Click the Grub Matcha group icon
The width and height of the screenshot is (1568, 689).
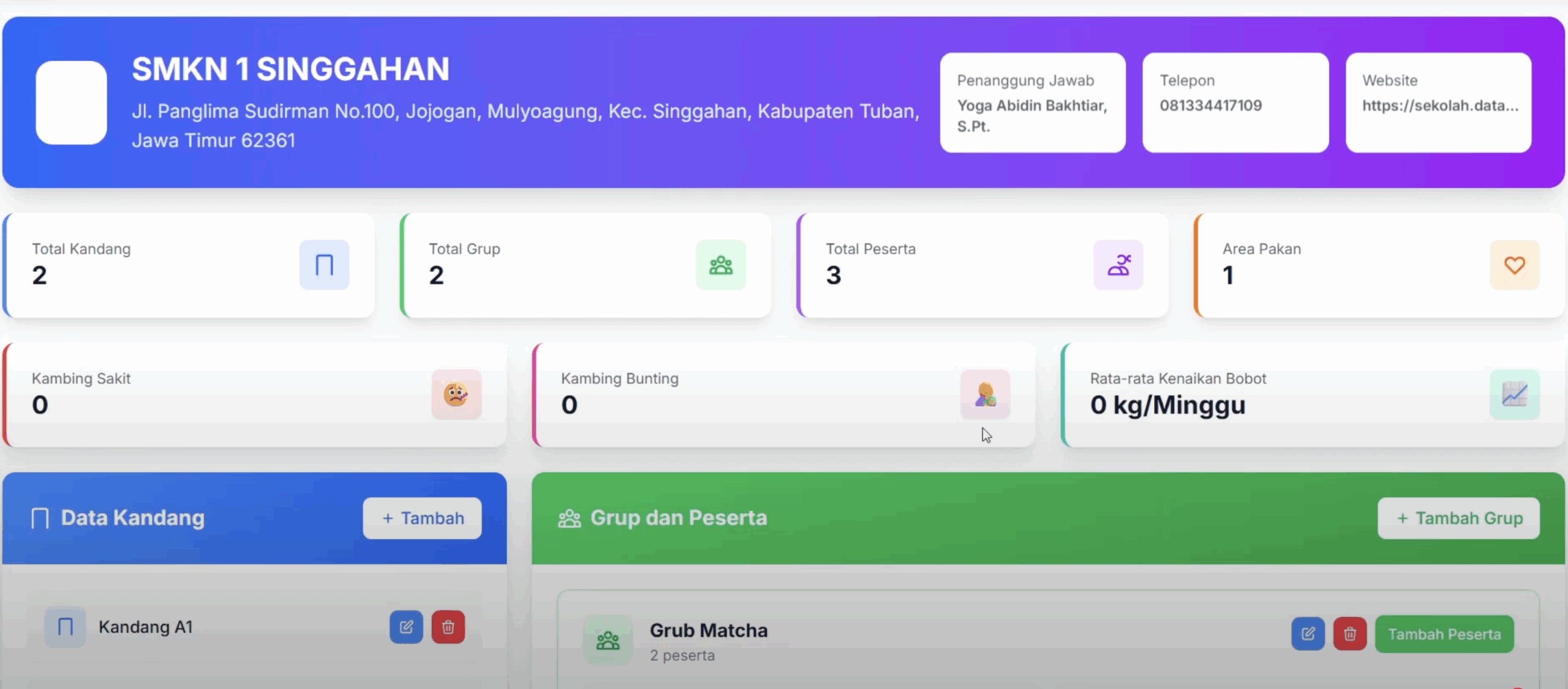(608, 640)
